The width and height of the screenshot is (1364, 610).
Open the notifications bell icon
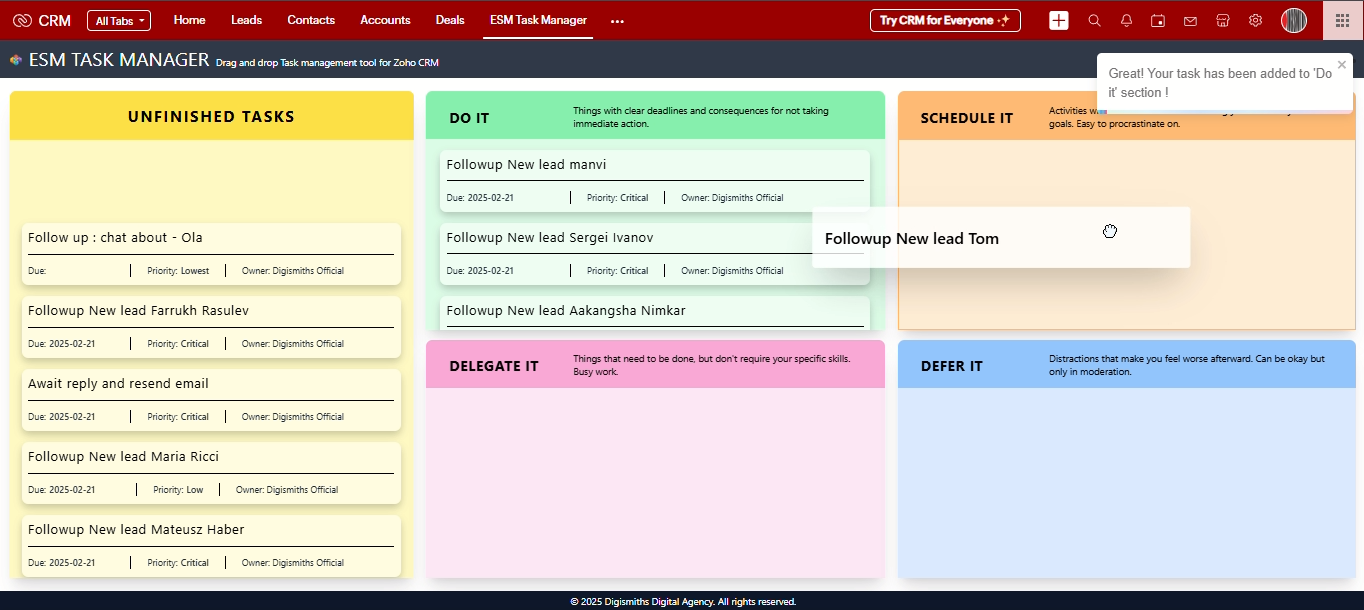pyautogui.click(x=1126, y=20)
